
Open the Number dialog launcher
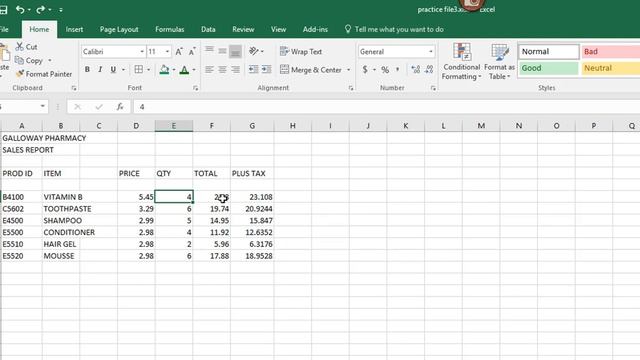(x=433, y=88)
